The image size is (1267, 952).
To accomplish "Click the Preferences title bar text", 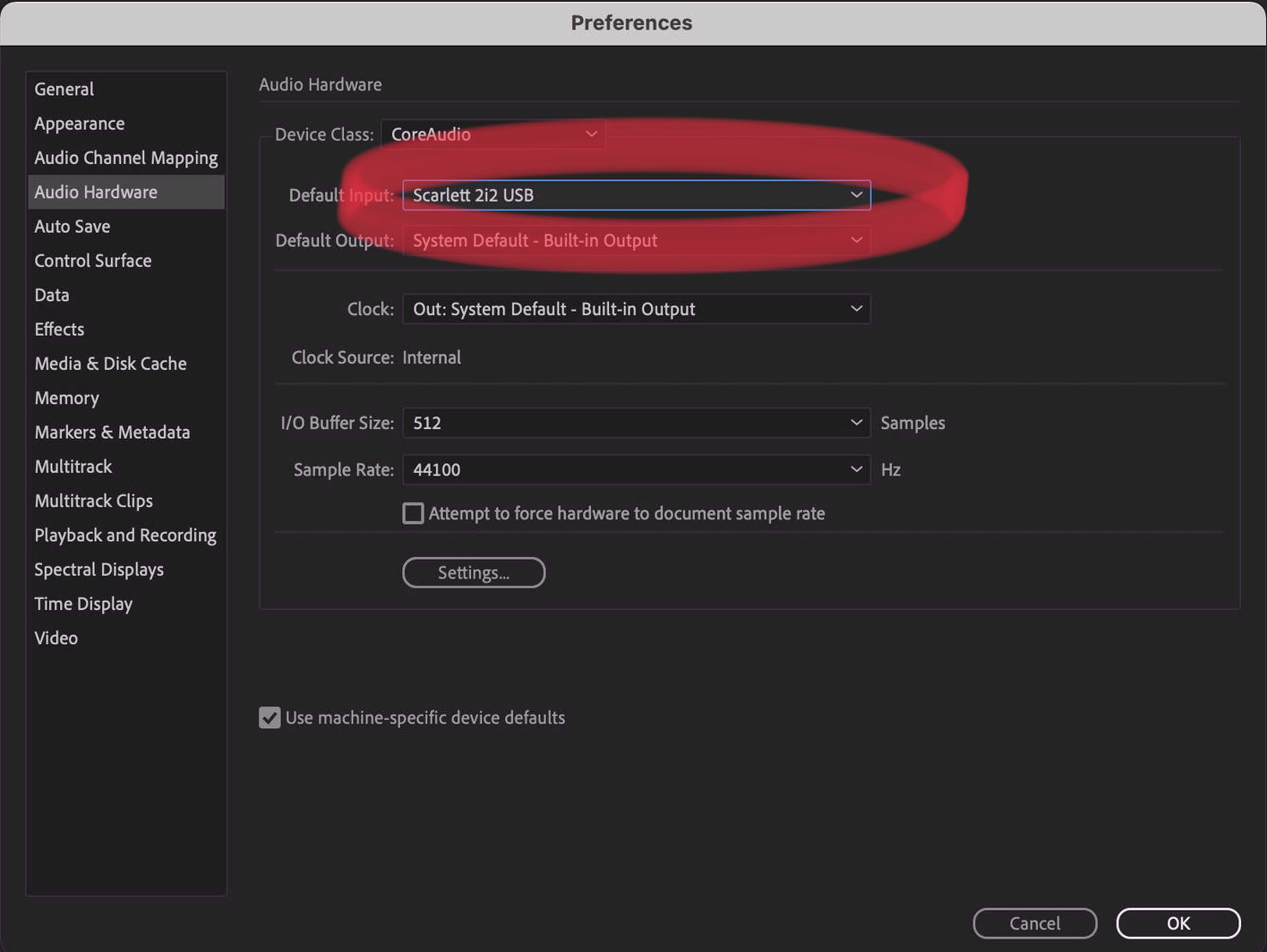I will click(632, 22).
